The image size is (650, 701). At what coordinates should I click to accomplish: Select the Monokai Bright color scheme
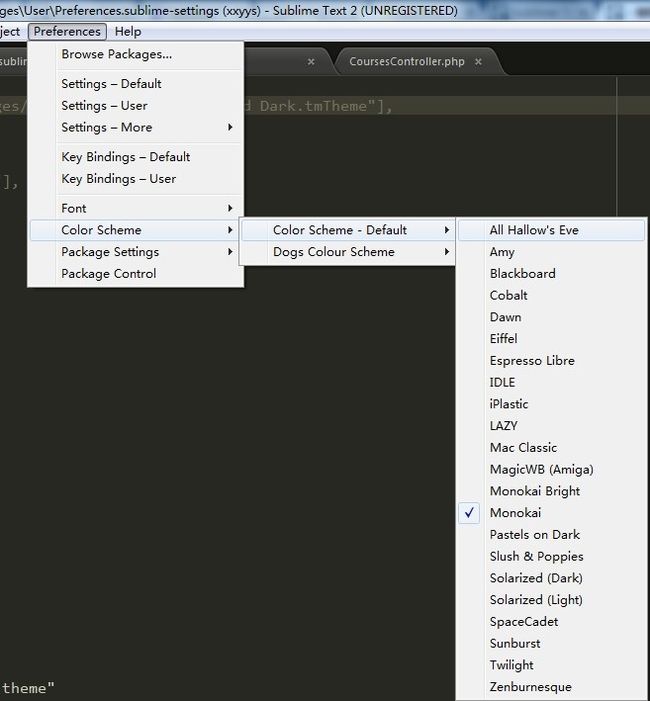coord(552,491)
